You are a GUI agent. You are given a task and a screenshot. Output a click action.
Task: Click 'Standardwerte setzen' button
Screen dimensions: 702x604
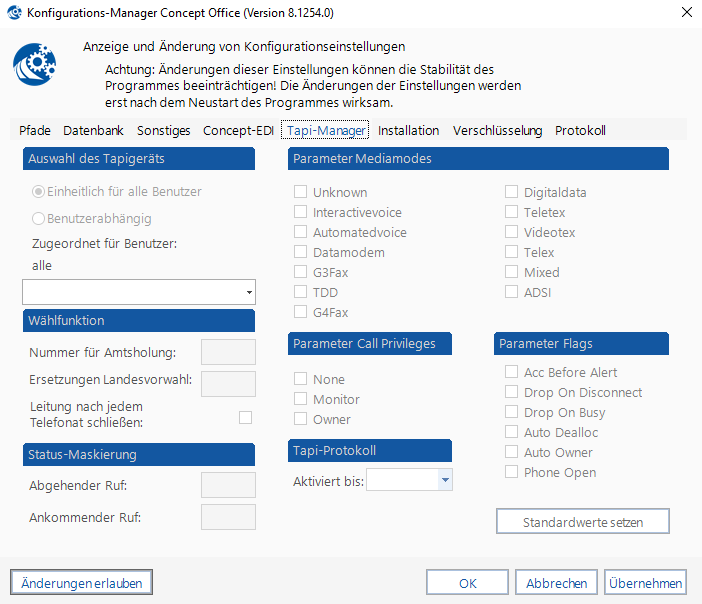click(x=582, y=522)
